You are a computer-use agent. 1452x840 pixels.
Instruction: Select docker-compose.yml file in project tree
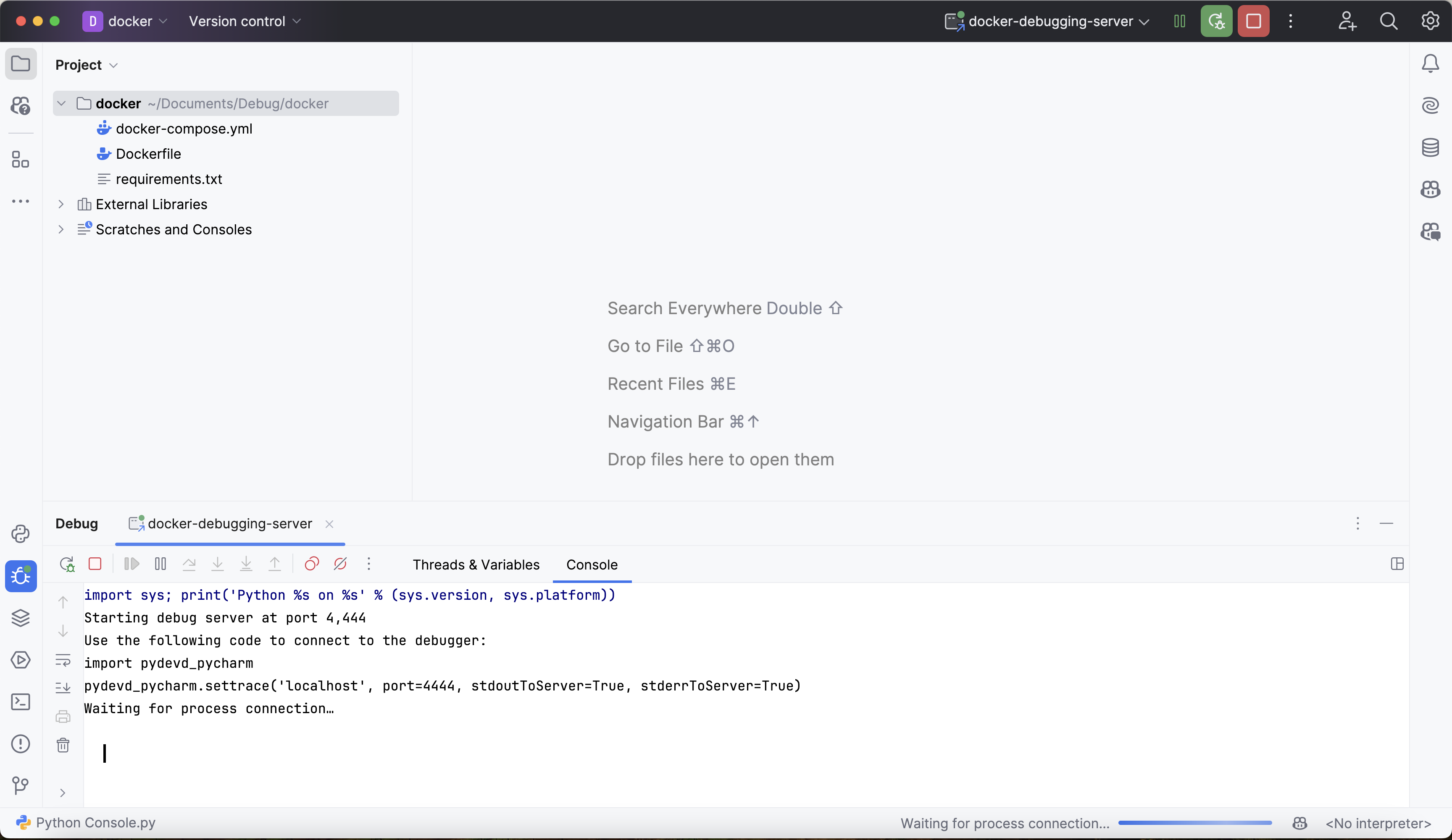tap(184, 129)
